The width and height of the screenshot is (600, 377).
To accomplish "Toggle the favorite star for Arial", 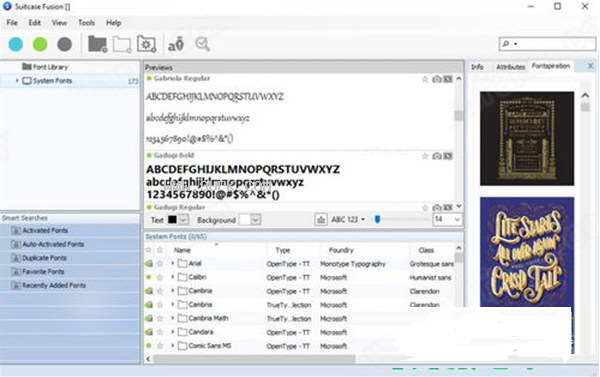I will tap(160, 264).
